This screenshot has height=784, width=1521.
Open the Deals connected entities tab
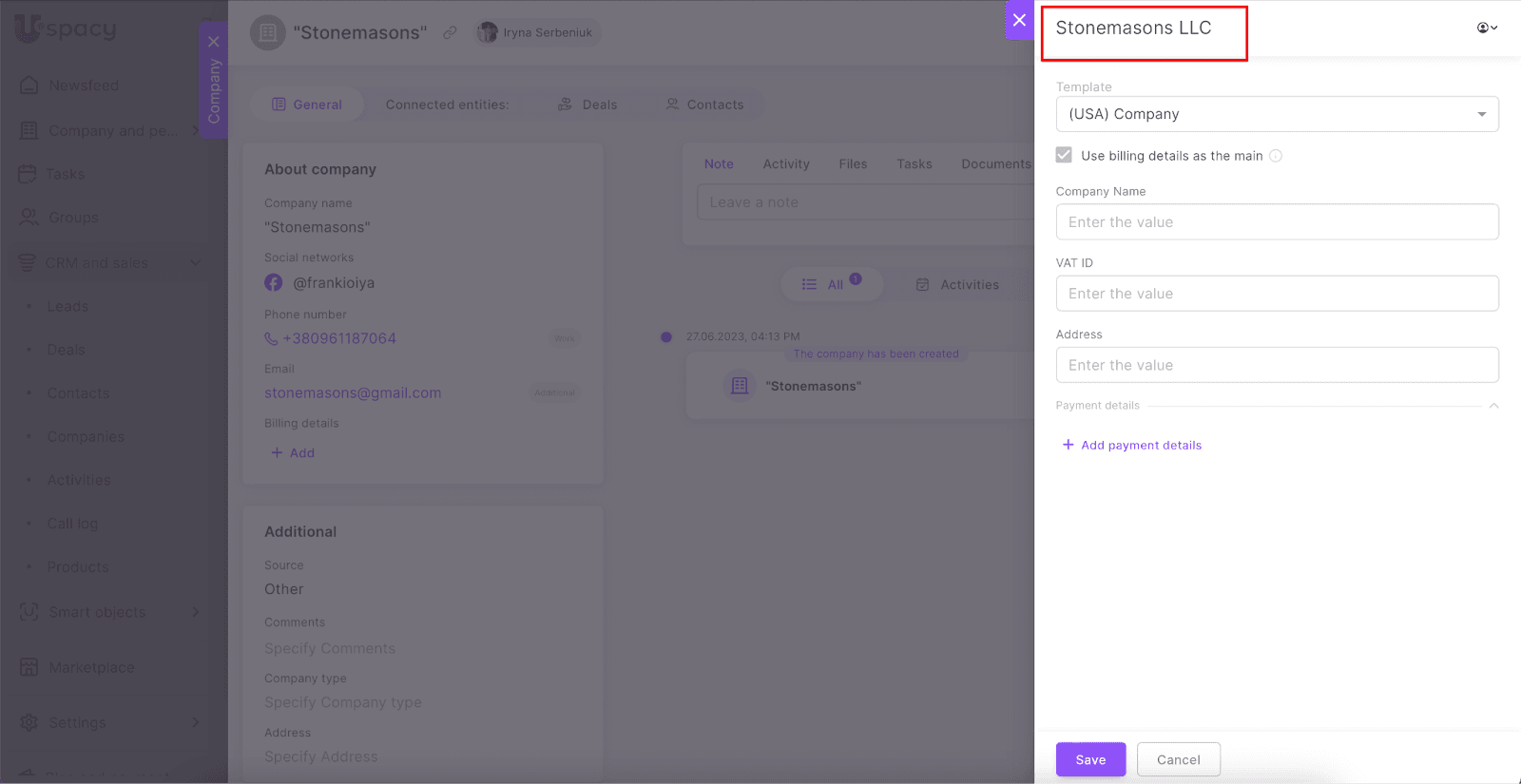click(587, 105)
